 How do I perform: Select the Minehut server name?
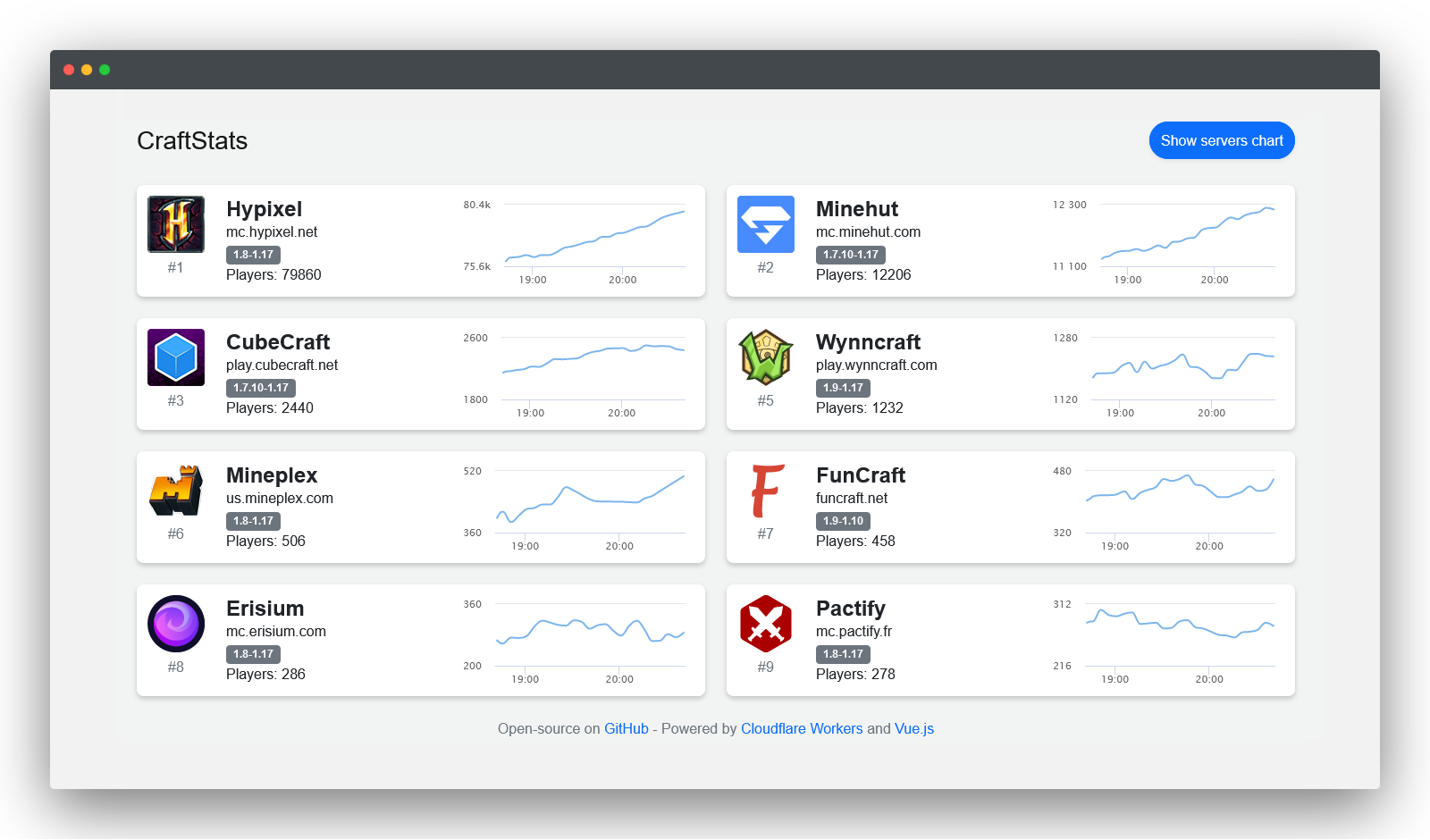point(857,209)
